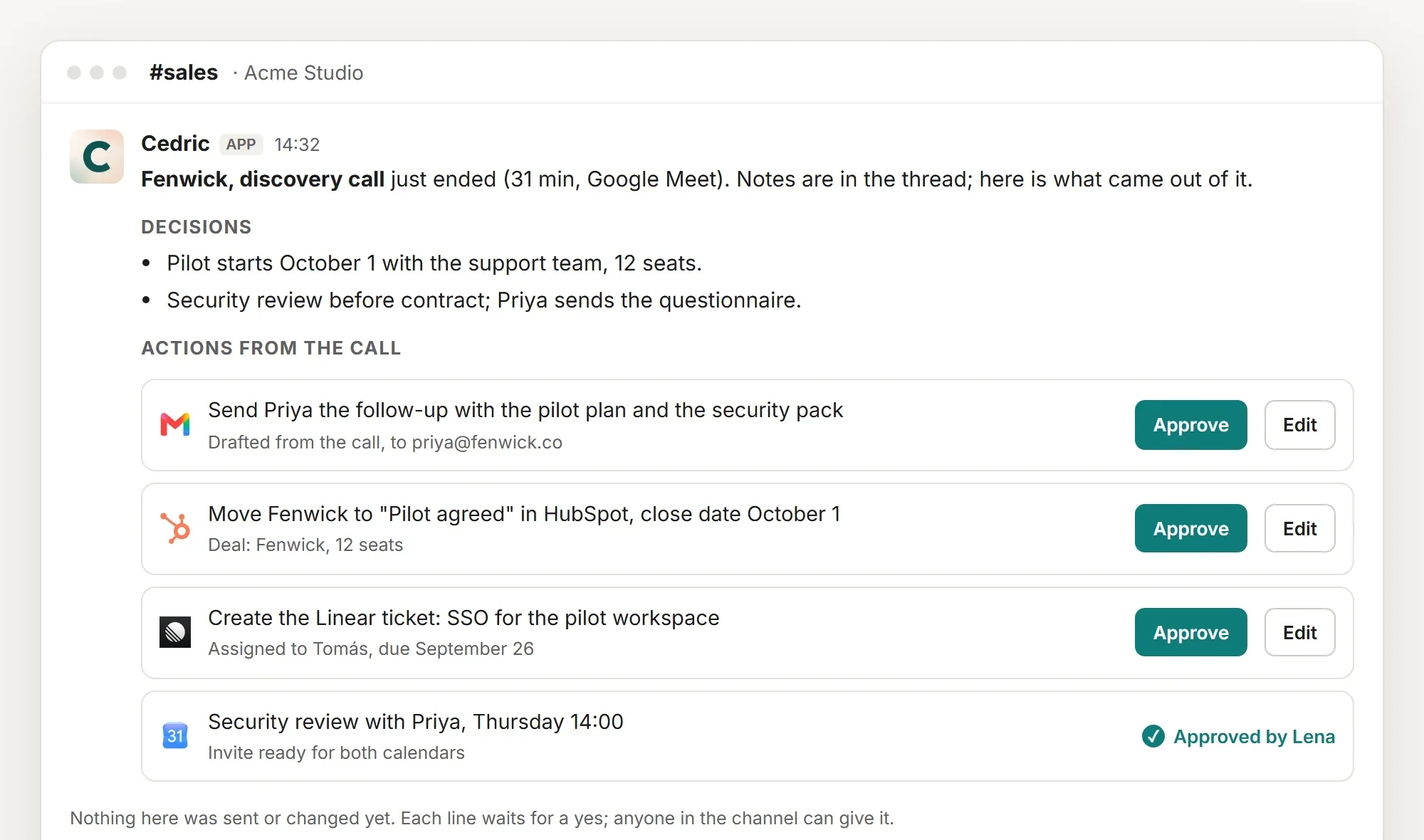Click 'Move Fenwick to Pilot agreed' action title

pyautogui.click(x=524, y=514)
